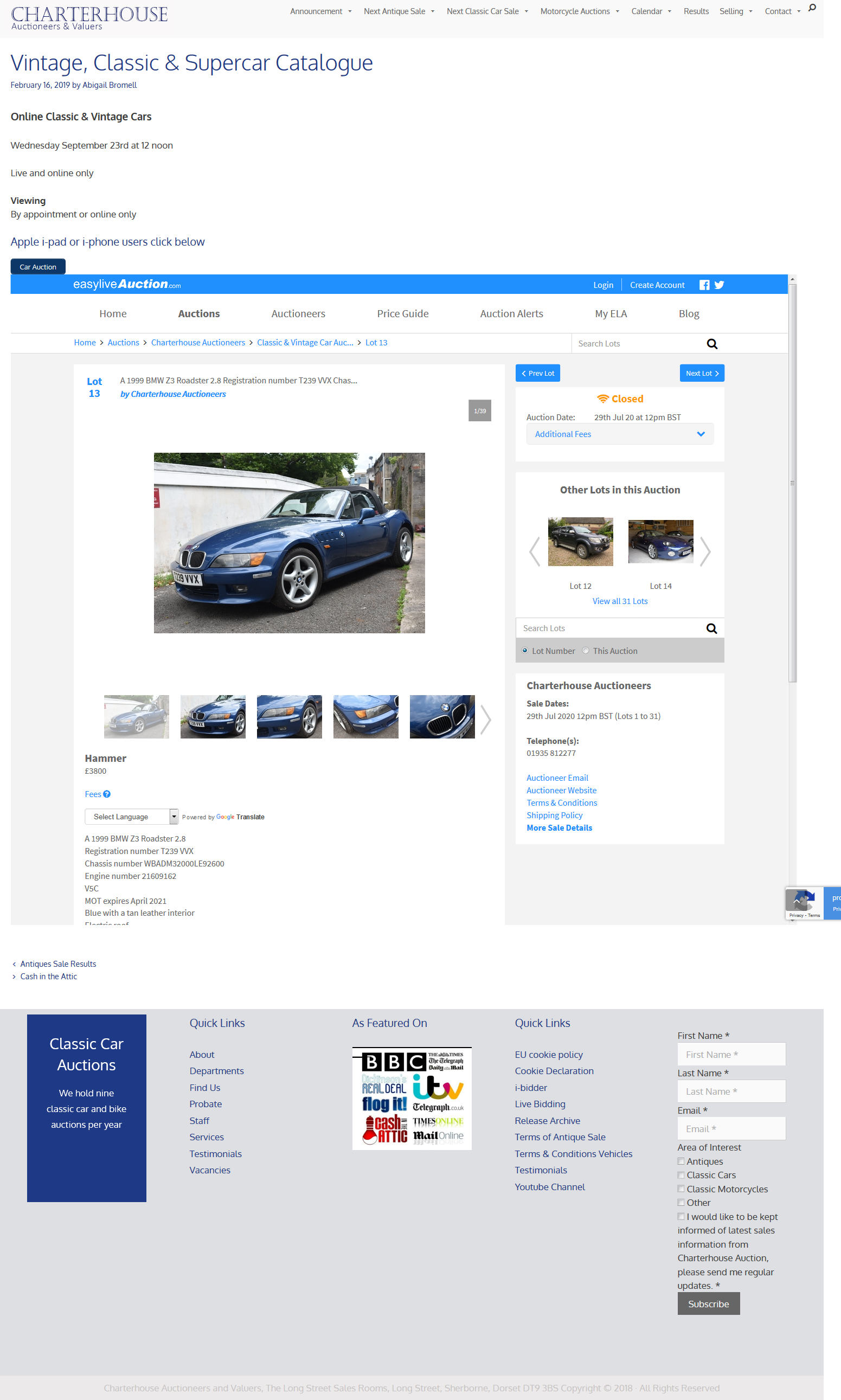Check the Antiques interest checkbox
The image size is (841, 1400).
[x=681, y=1161]
